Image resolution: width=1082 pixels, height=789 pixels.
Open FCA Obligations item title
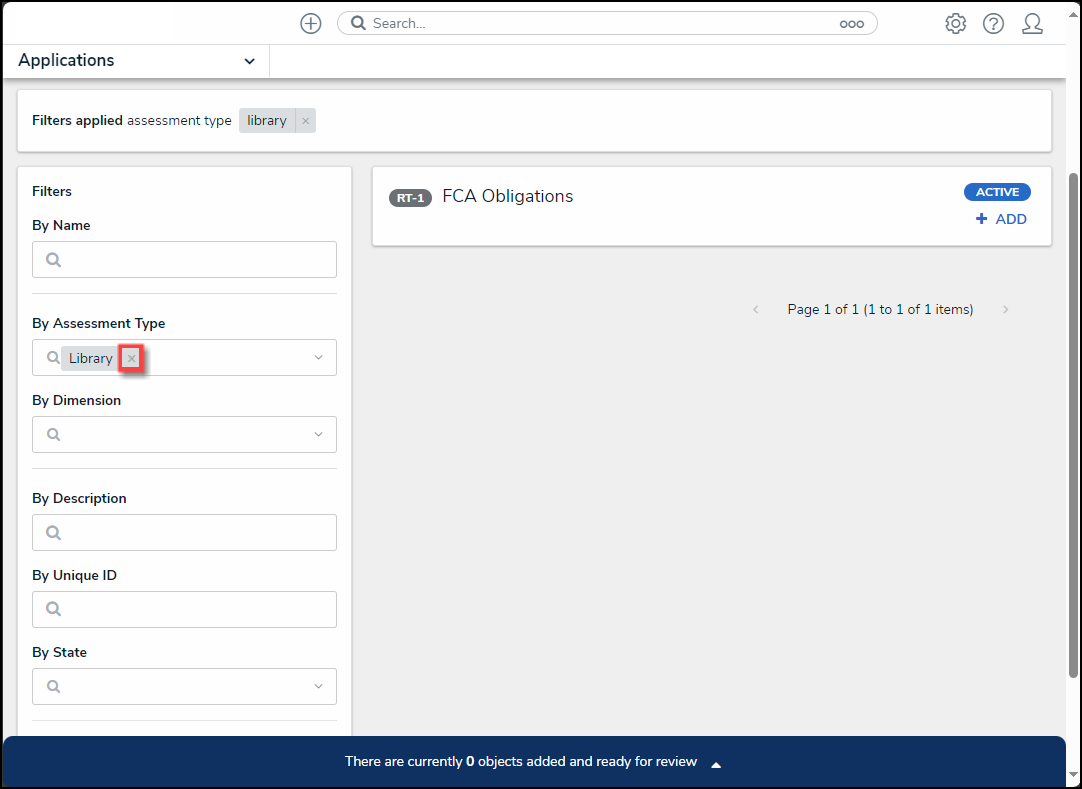pyautogui.click(x=507, y=196)
